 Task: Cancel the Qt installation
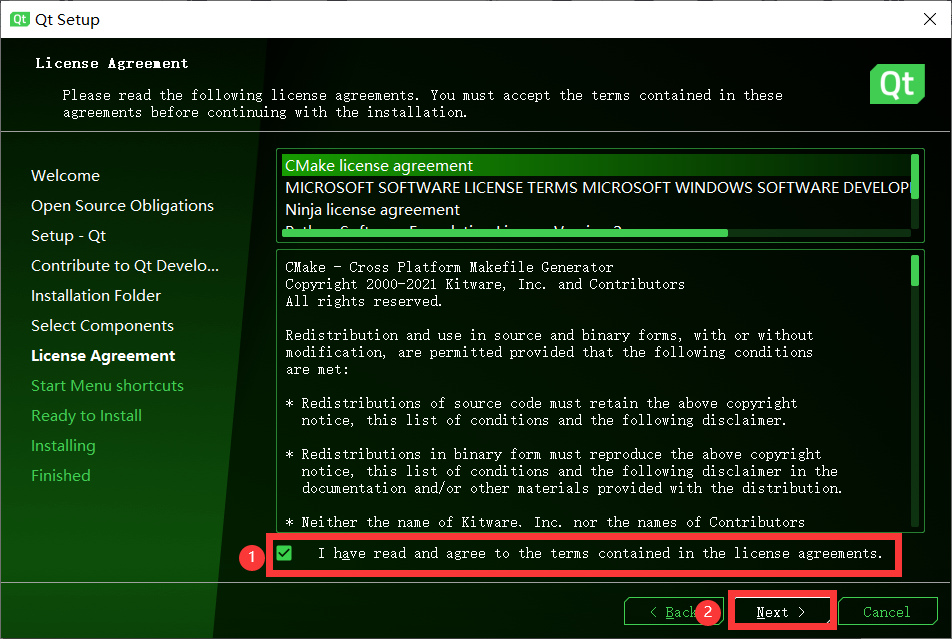(x=887, y=612)
